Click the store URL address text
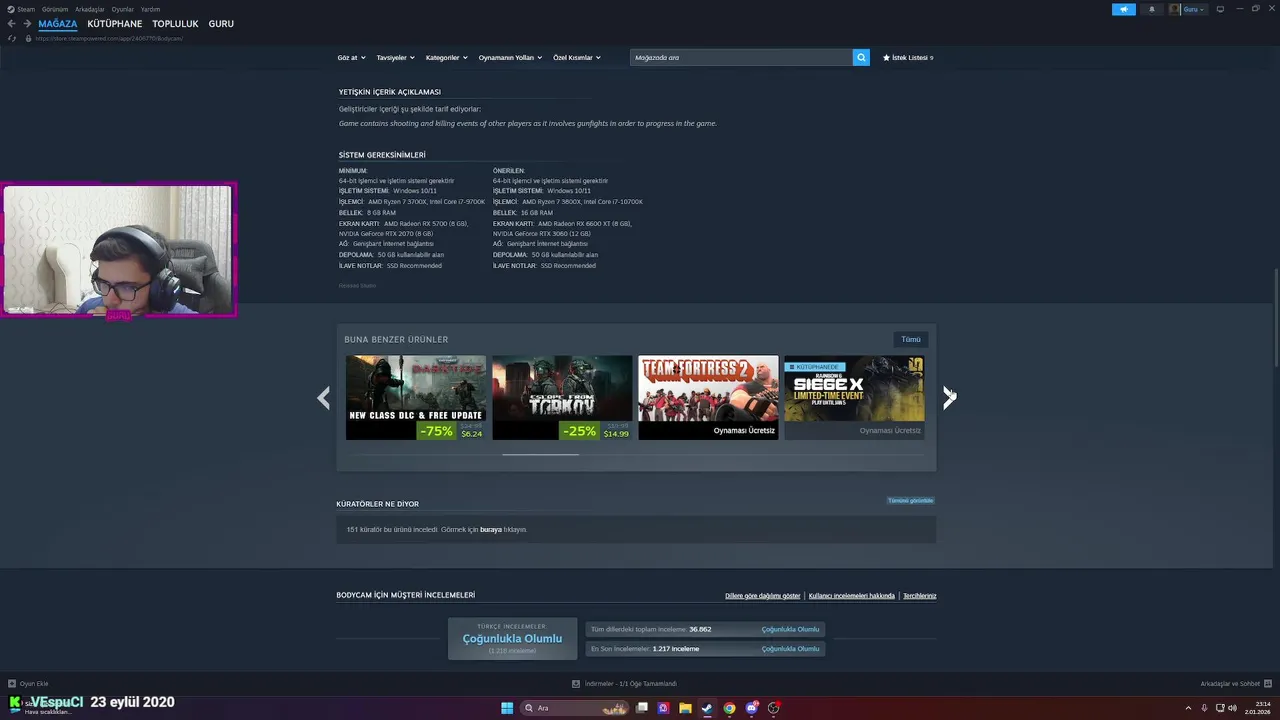This screenshot has width=1280, height=720. [109, 39]
